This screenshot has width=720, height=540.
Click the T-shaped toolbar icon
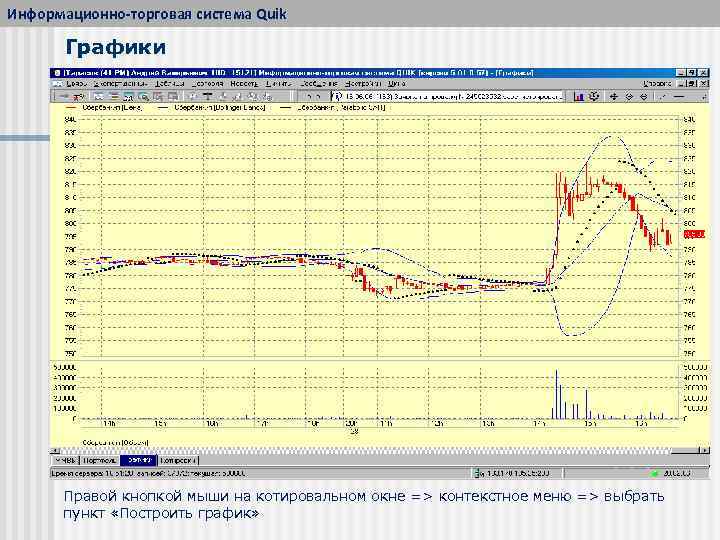pos(208,96)
